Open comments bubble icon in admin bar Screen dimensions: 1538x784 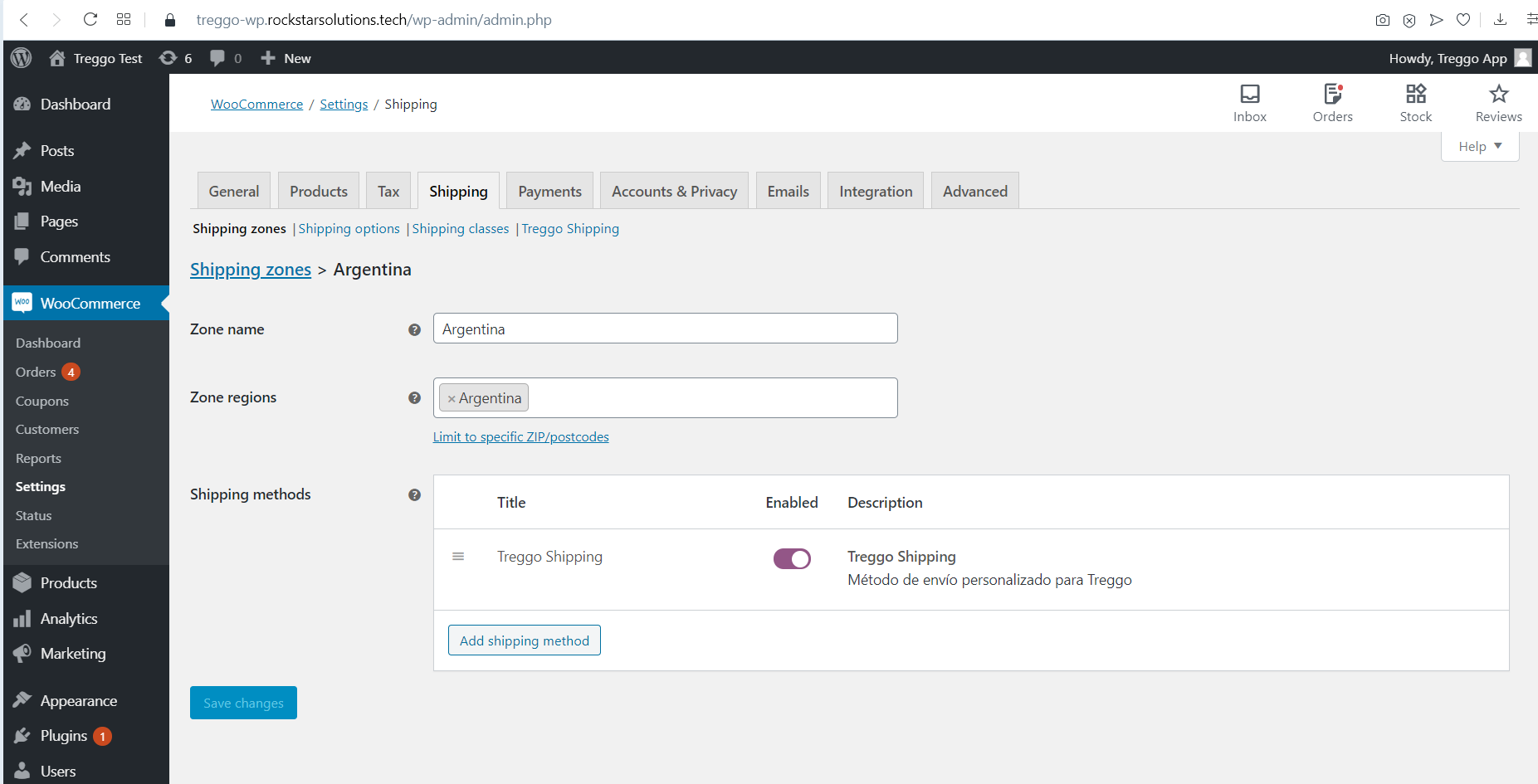(217, 58)
